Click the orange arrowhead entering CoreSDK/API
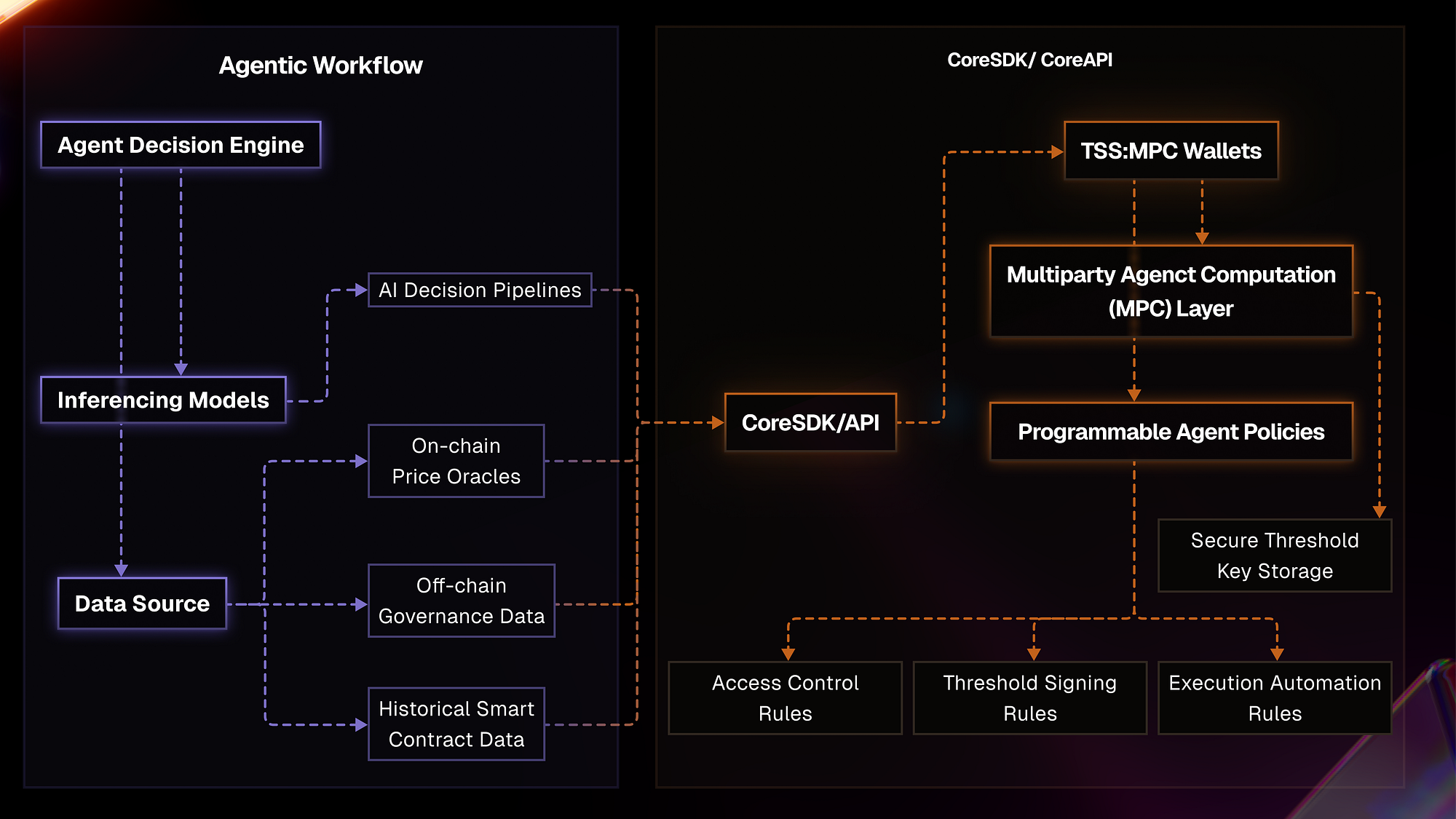Image resolution: width=1456 pixels, height=819 pixels. [718, 422]
